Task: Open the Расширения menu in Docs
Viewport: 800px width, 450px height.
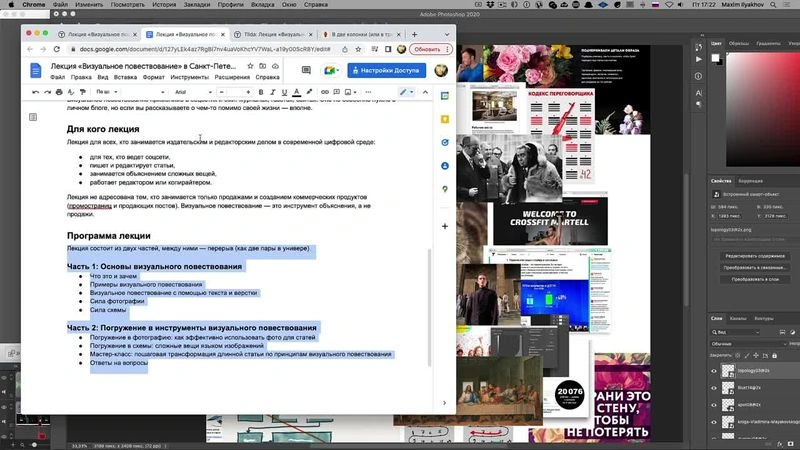Action: [x=232, y=78]
